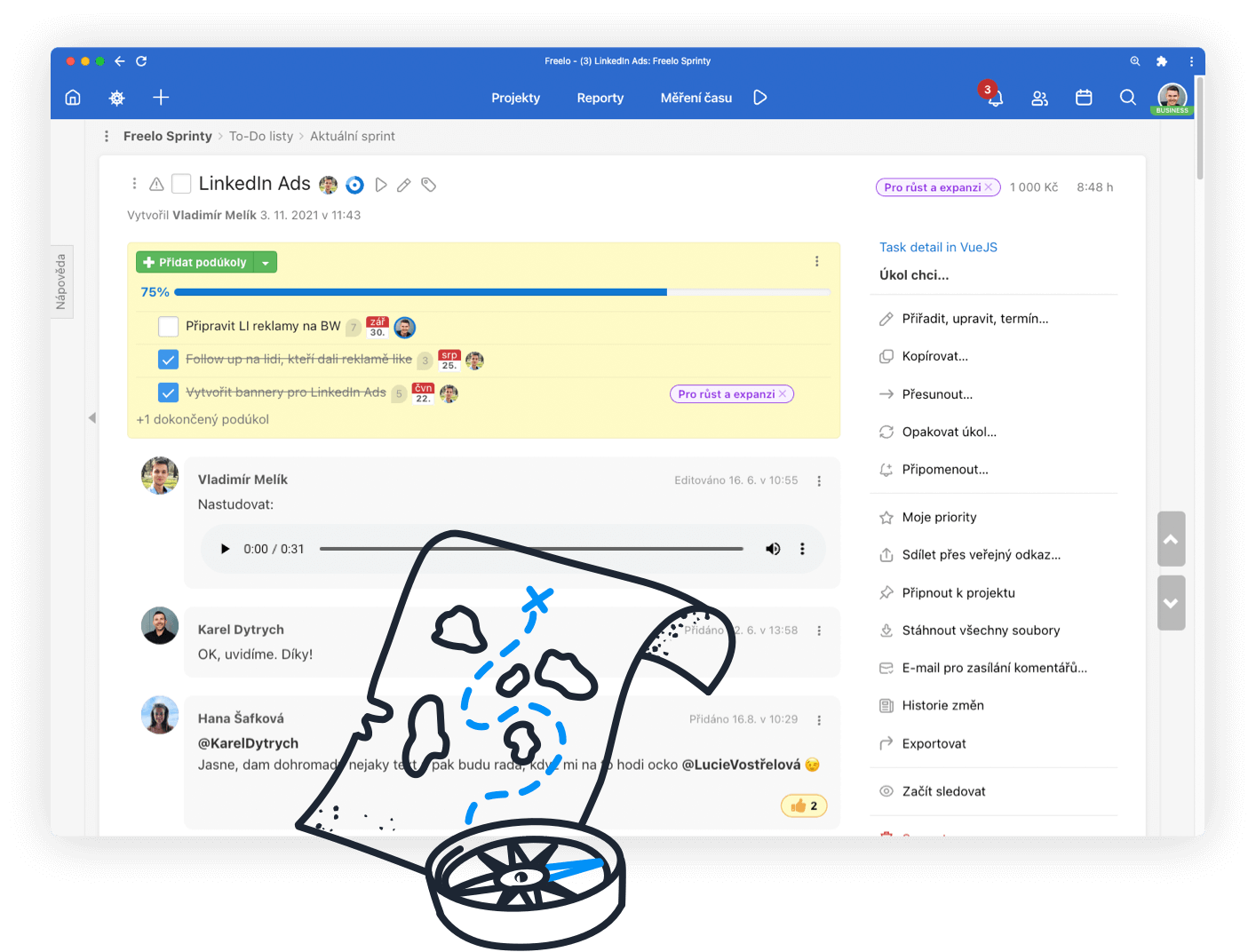Click the browser vertical scrollbar

pos(1200,129)
